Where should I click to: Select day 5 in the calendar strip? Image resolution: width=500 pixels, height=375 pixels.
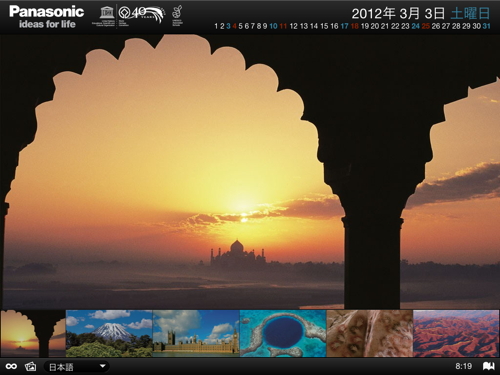coord(240,26)
